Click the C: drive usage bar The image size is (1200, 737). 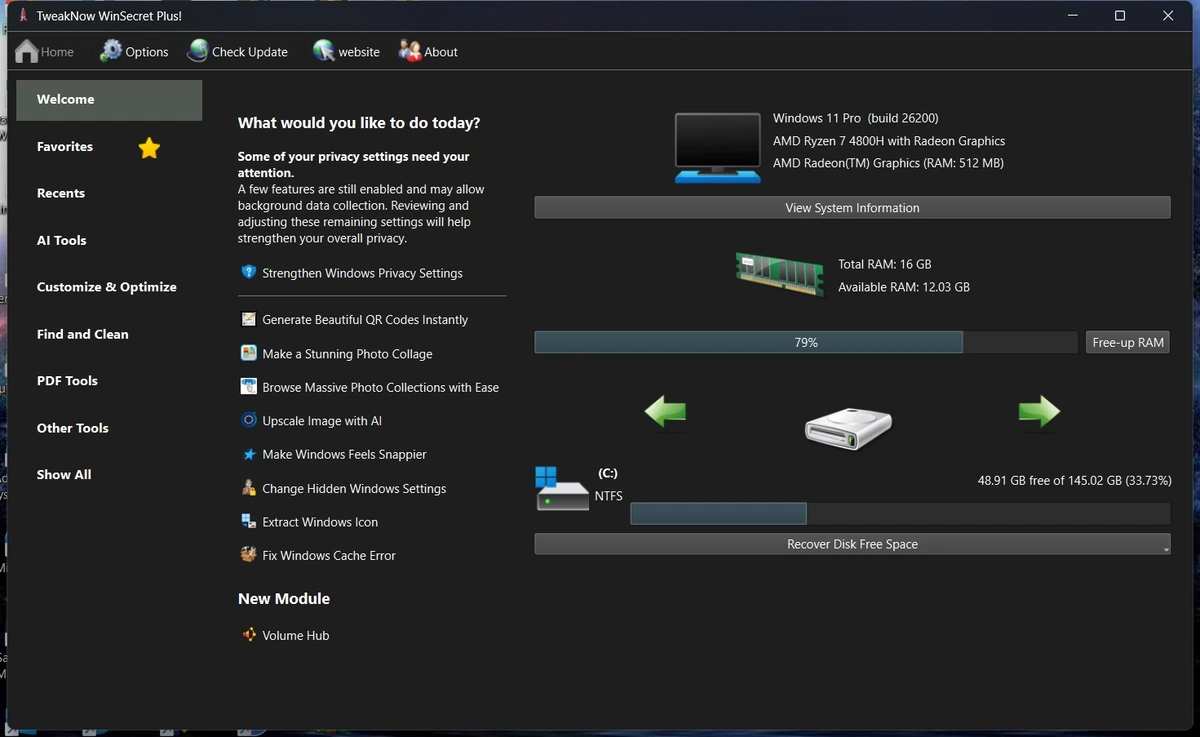900,513
